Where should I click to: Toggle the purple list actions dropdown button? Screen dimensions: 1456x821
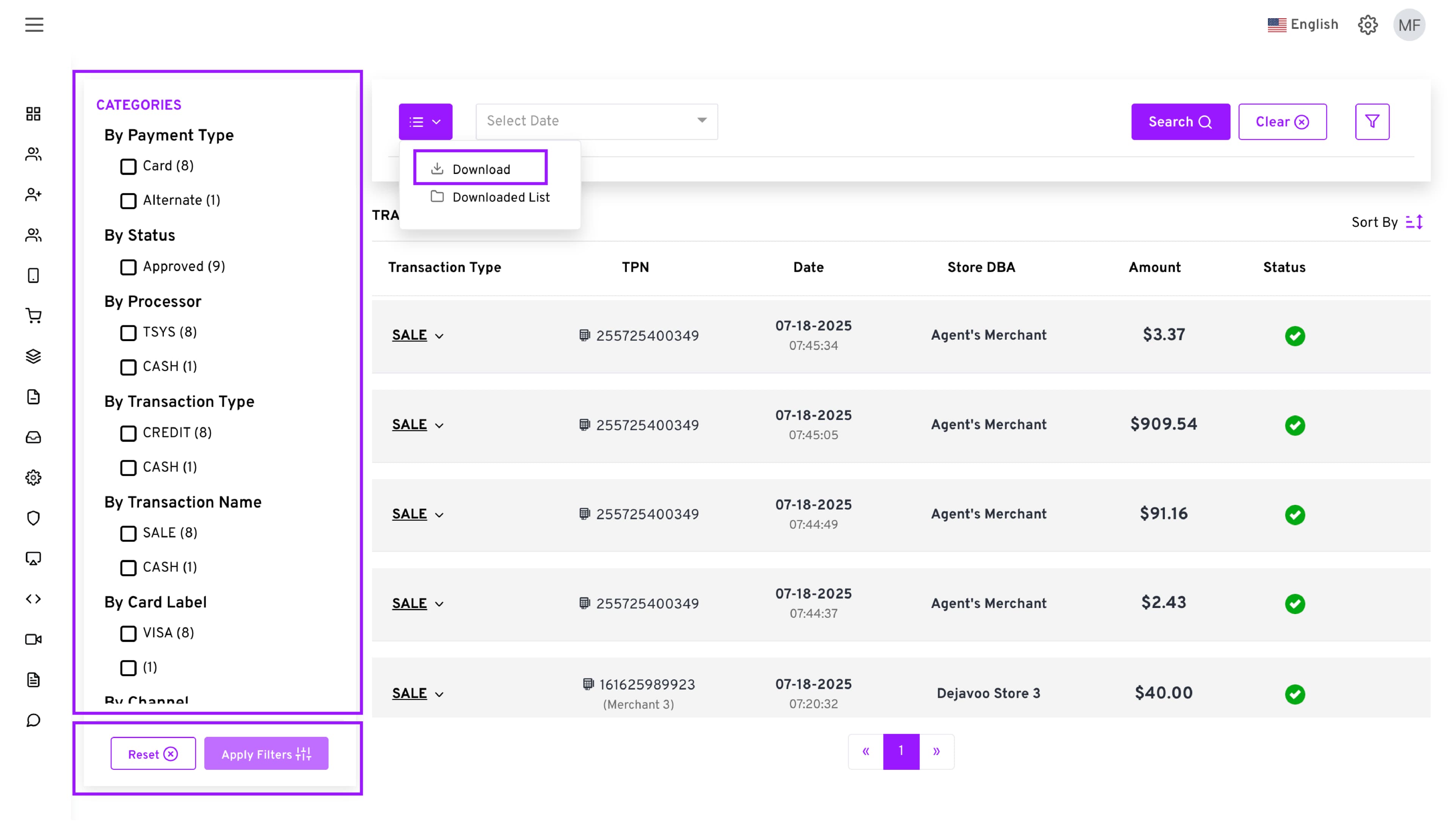coord(425,122)
